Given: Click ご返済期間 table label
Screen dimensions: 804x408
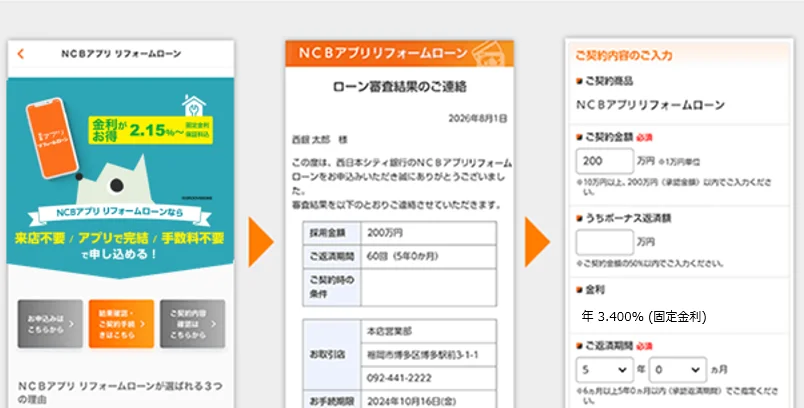Looking at the screenshot, I should click(332, 256).
